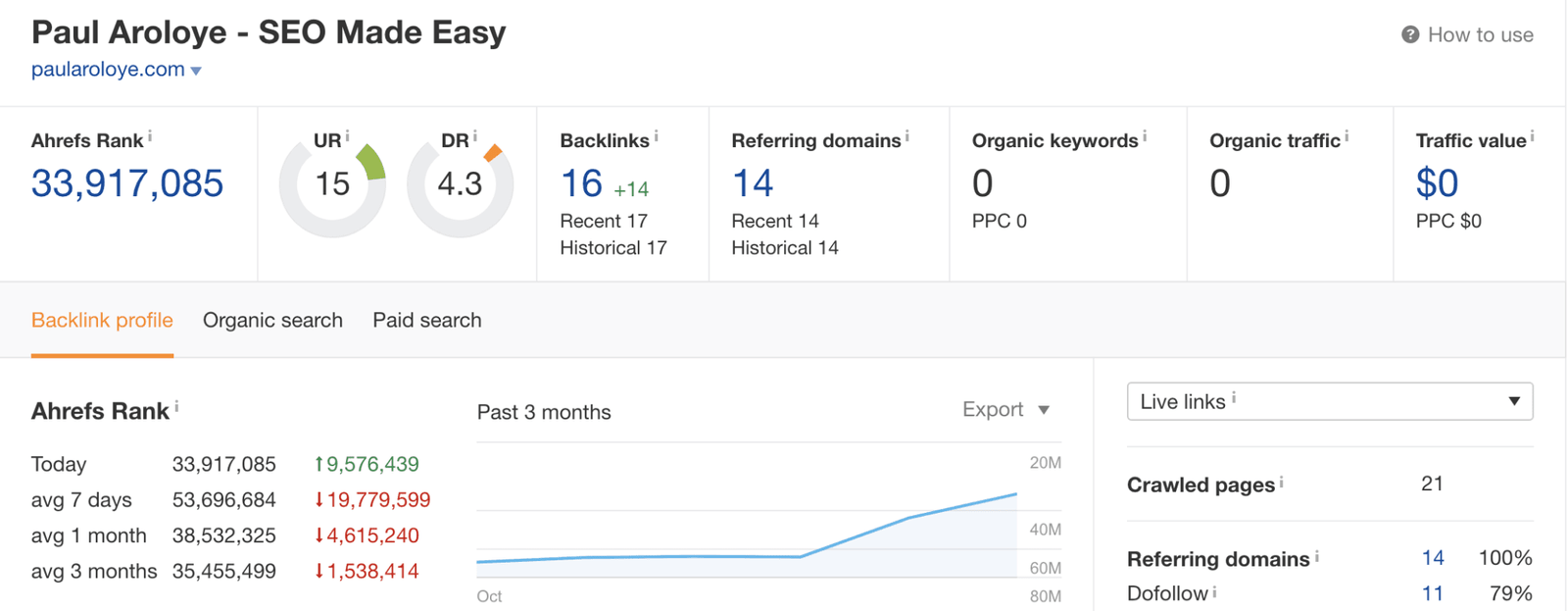1568x611 pixels.
Task: Click info icon beside Backlinks label
Action: pos(656,136)
